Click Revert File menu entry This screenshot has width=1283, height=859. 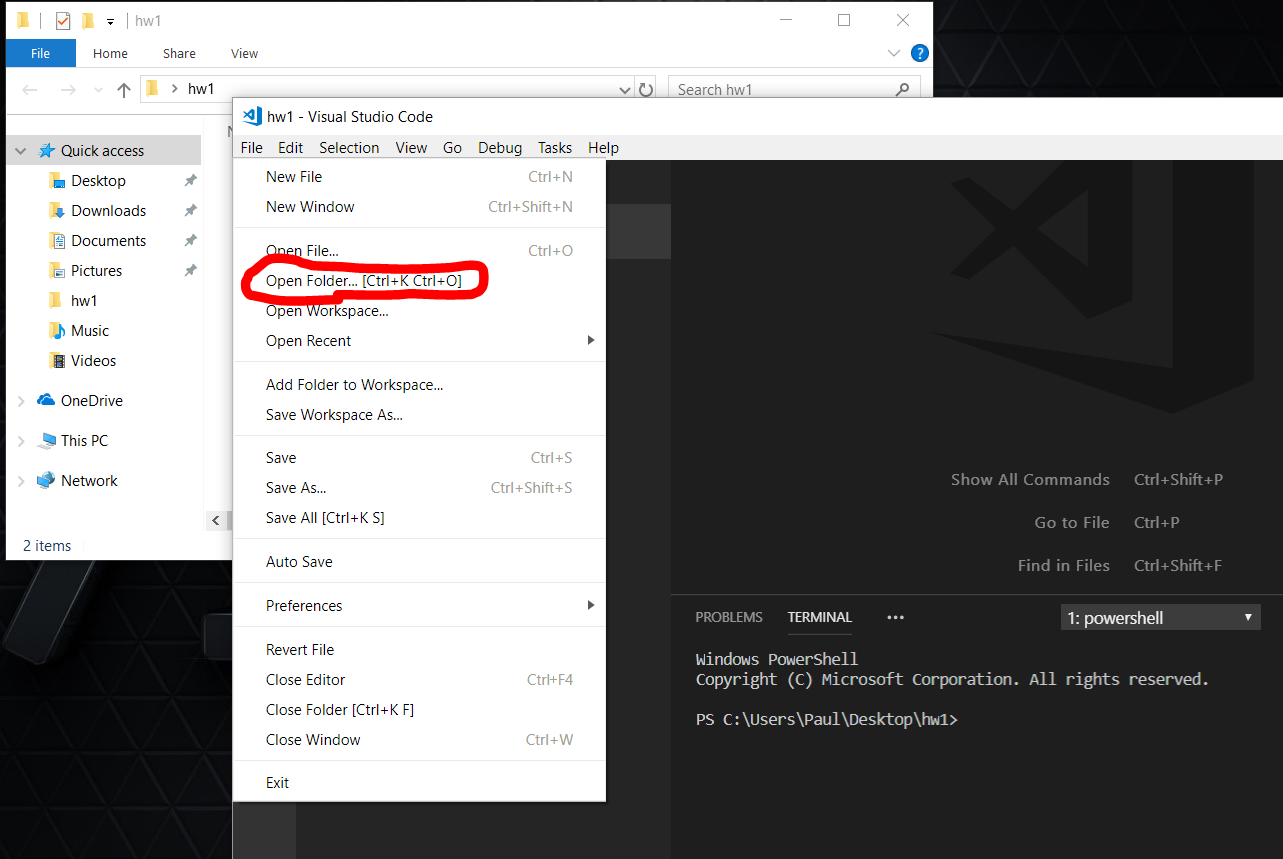coord(419,650)
